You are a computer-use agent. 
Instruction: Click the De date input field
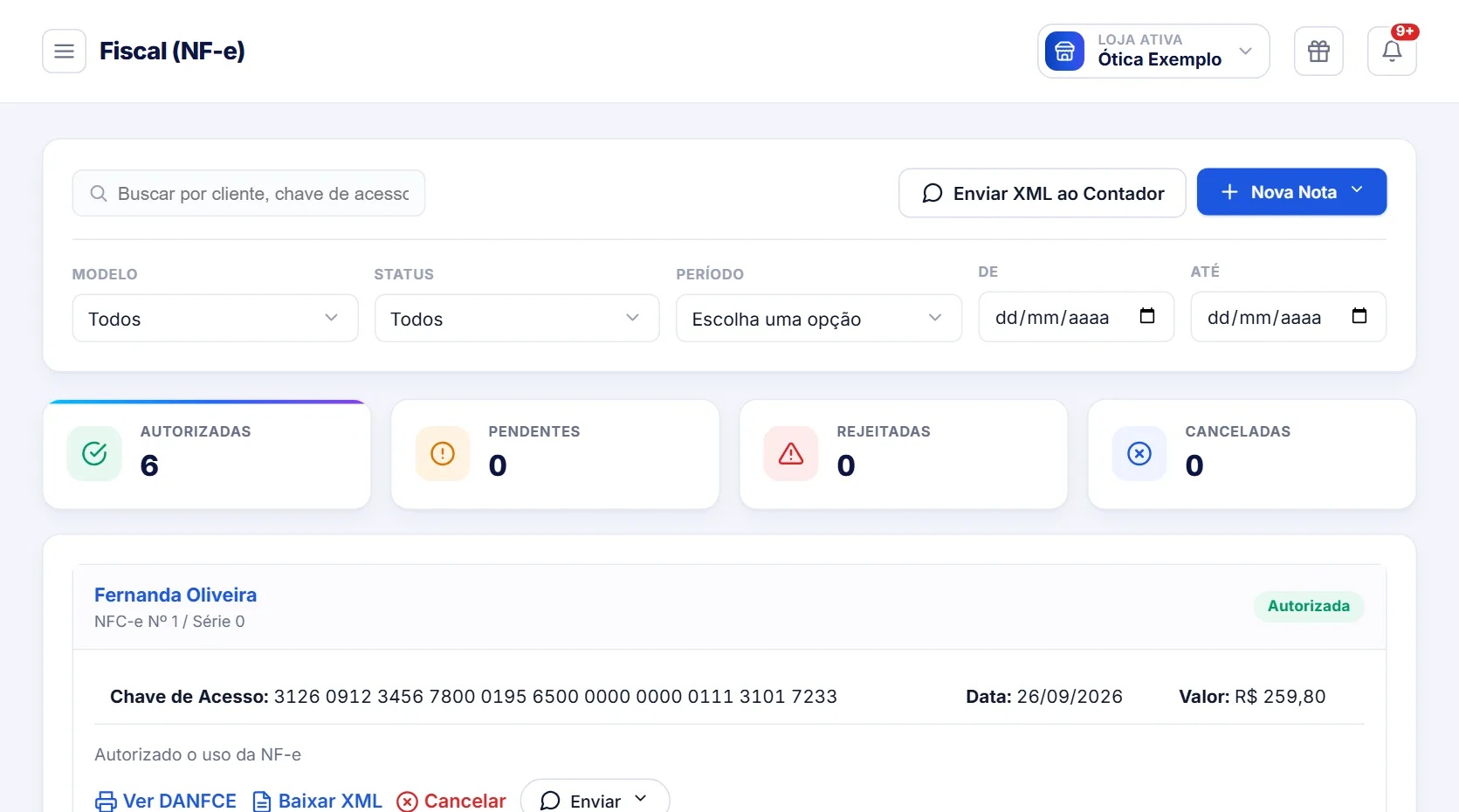1076,317
